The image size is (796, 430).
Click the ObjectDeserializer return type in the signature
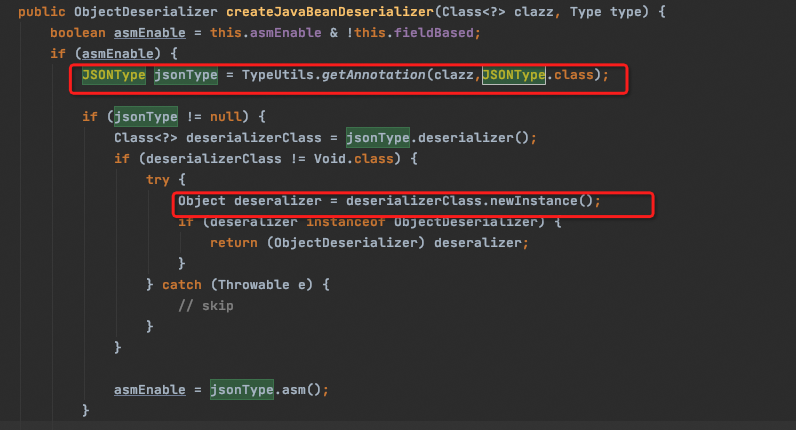pyautogui.click(x=146, y=12)
